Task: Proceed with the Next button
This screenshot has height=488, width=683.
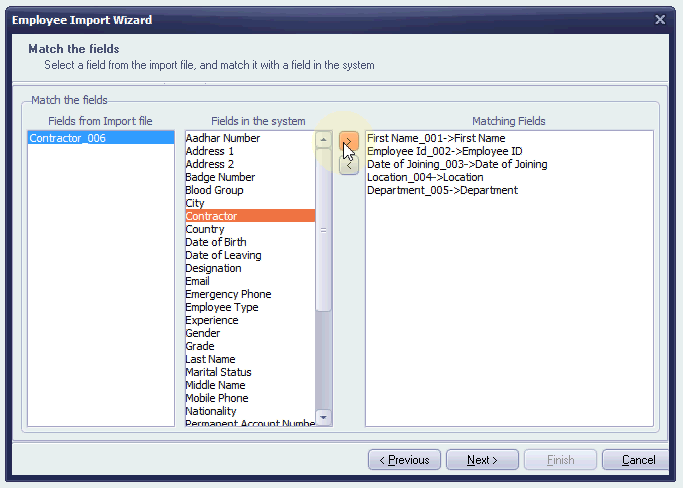Action: pos(482,460)
